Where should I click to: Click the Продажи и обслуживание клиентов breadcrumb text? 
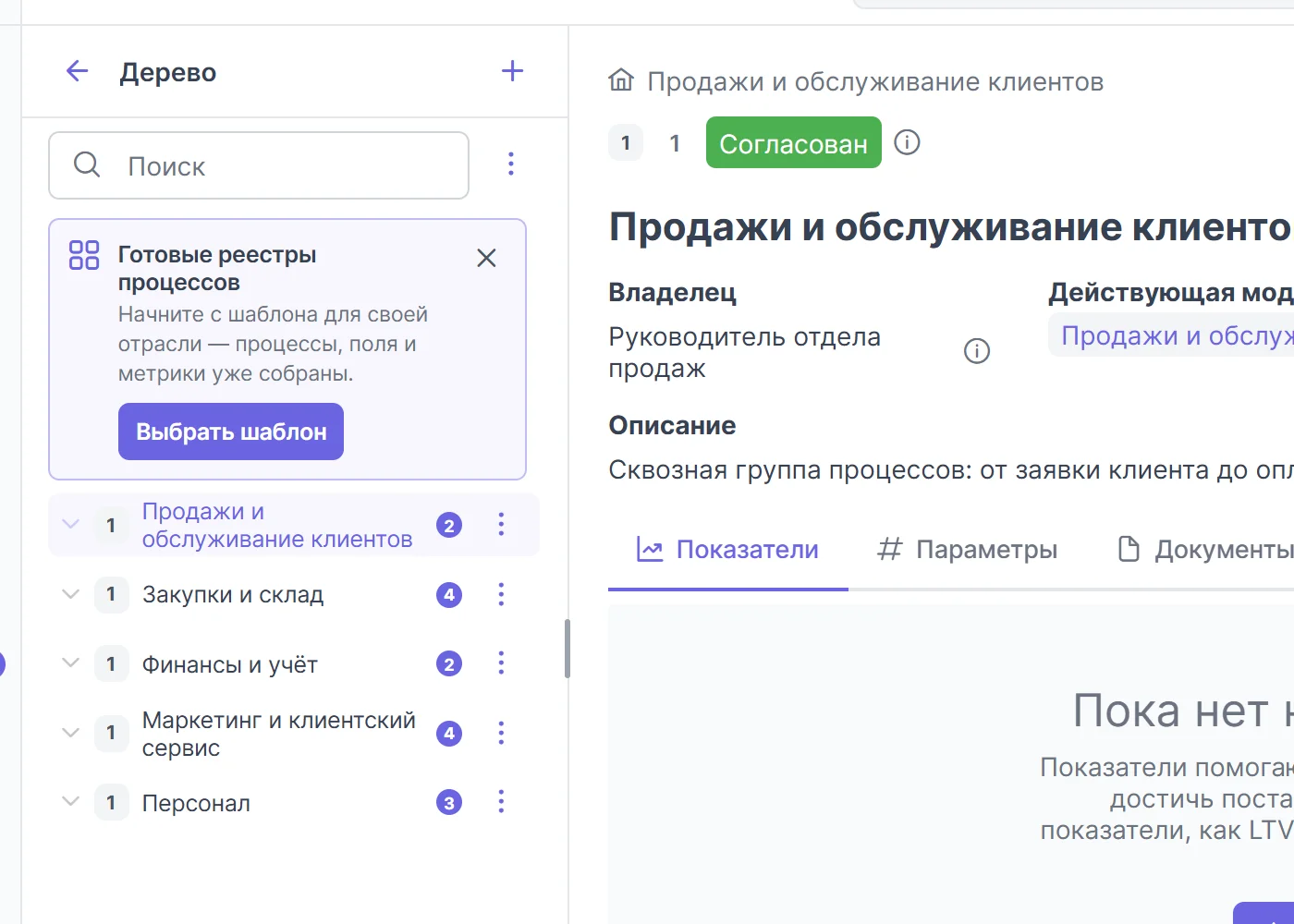pyautogui.click(x=875, y=81)
